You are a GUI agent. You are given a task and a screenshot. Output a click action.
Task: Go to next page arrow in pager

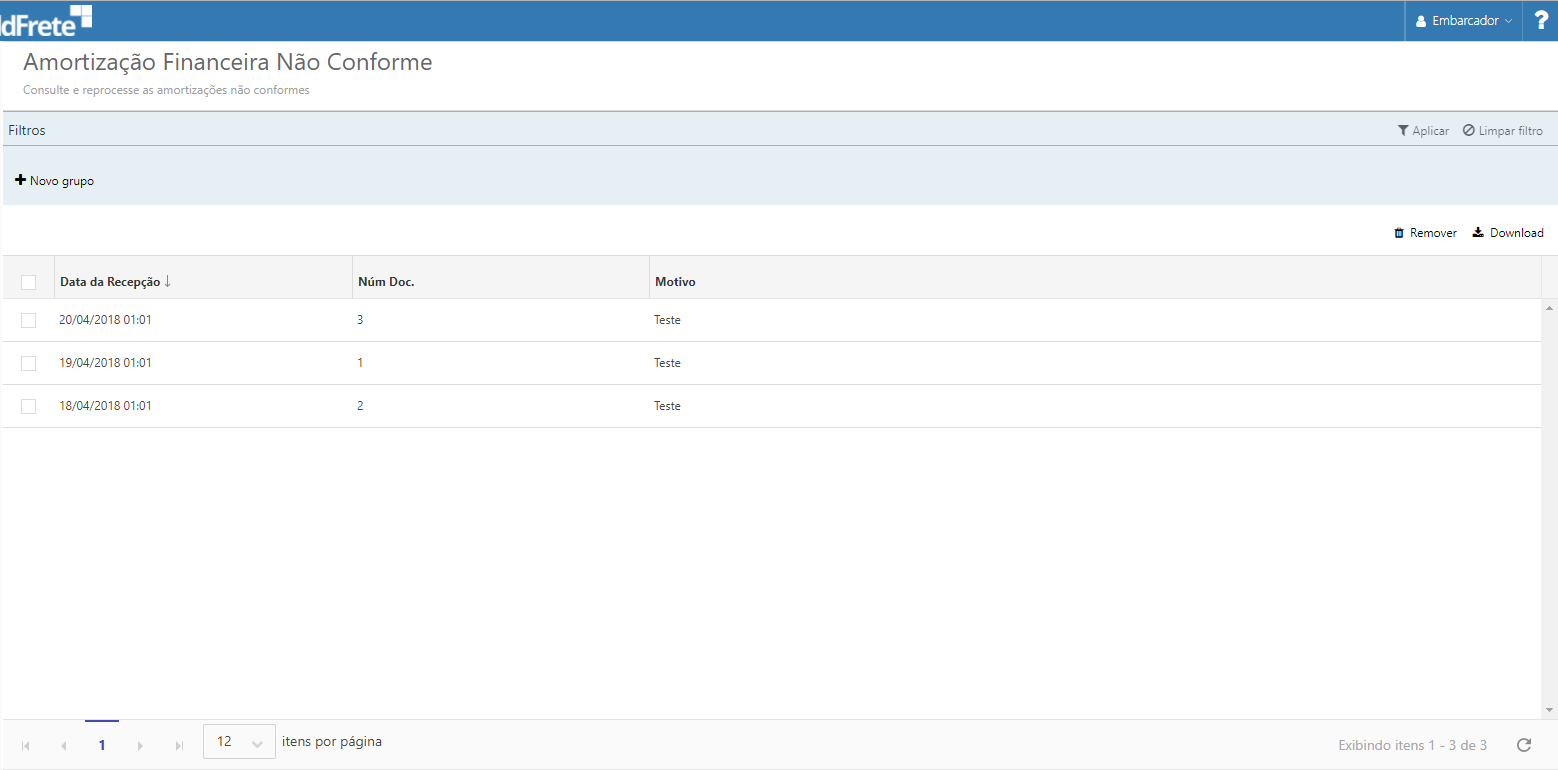(x=140, y=746)
